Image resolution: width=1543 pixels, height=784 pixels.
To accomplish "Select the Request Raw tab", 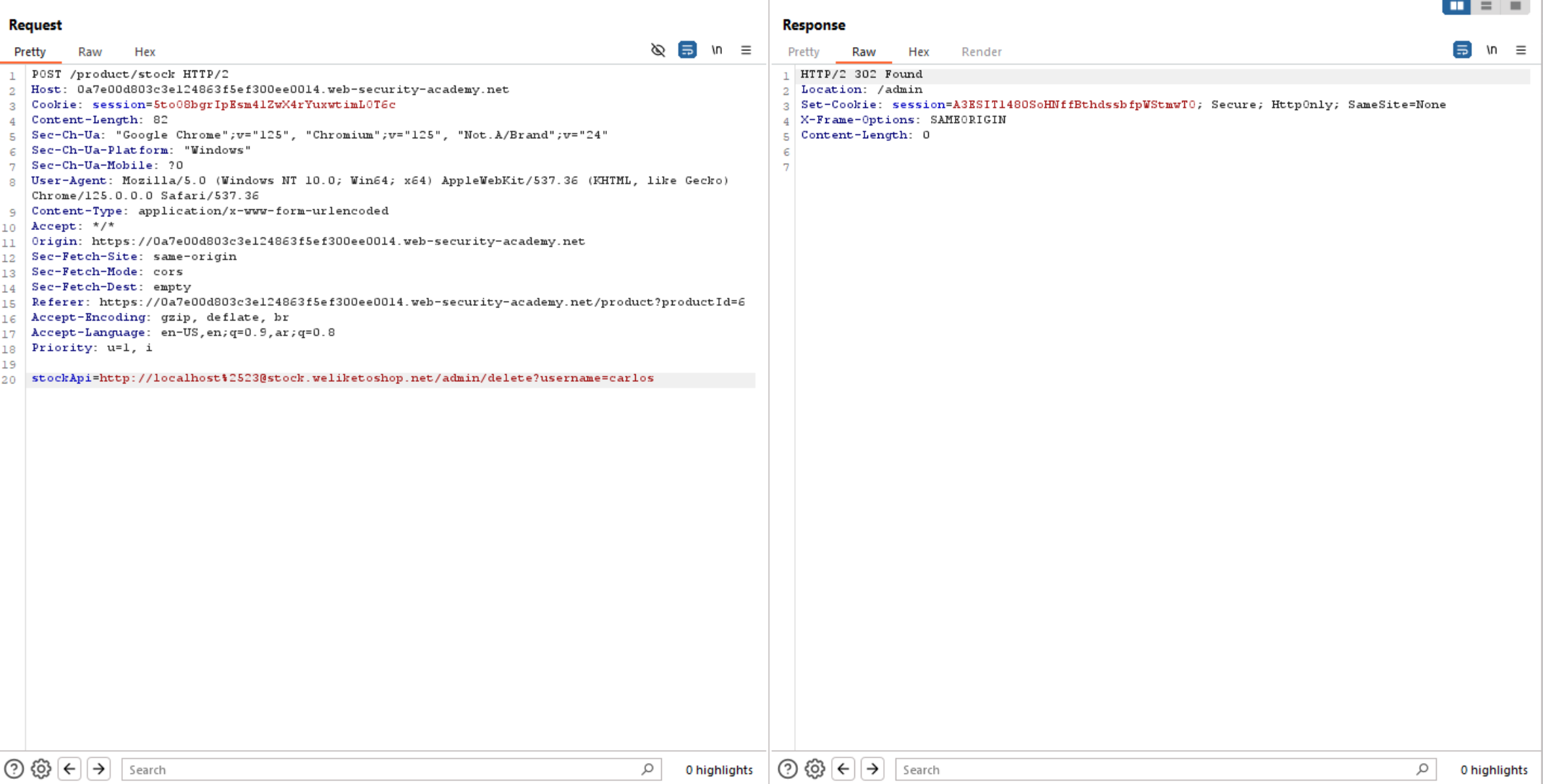I will tap(90, 52).
